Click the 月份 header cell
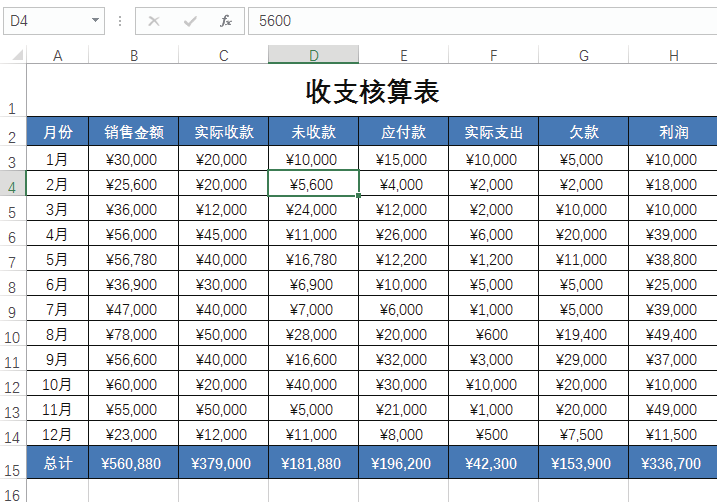This screenshot has width=717, height=502. 58,132
